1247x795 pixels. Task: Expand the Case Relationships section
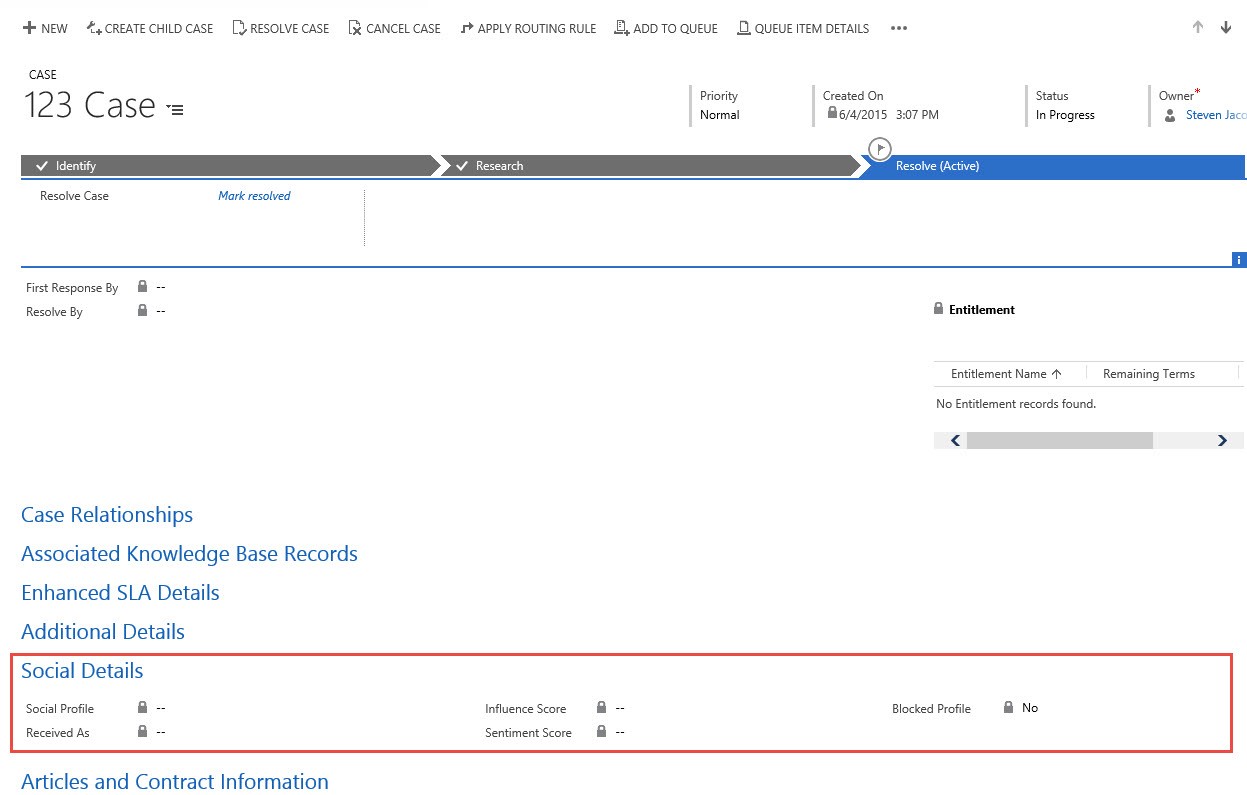[107, 515]
